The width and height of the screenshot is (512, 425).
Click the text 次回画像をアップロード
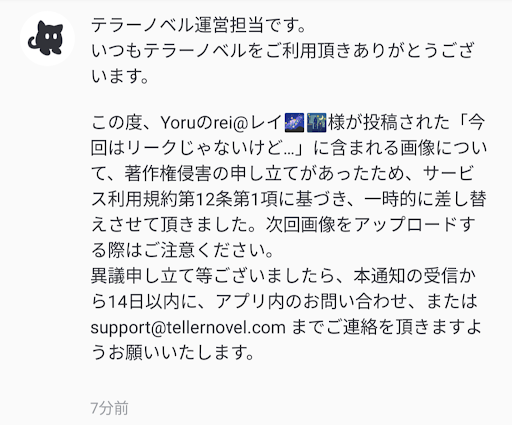[361, 224]
